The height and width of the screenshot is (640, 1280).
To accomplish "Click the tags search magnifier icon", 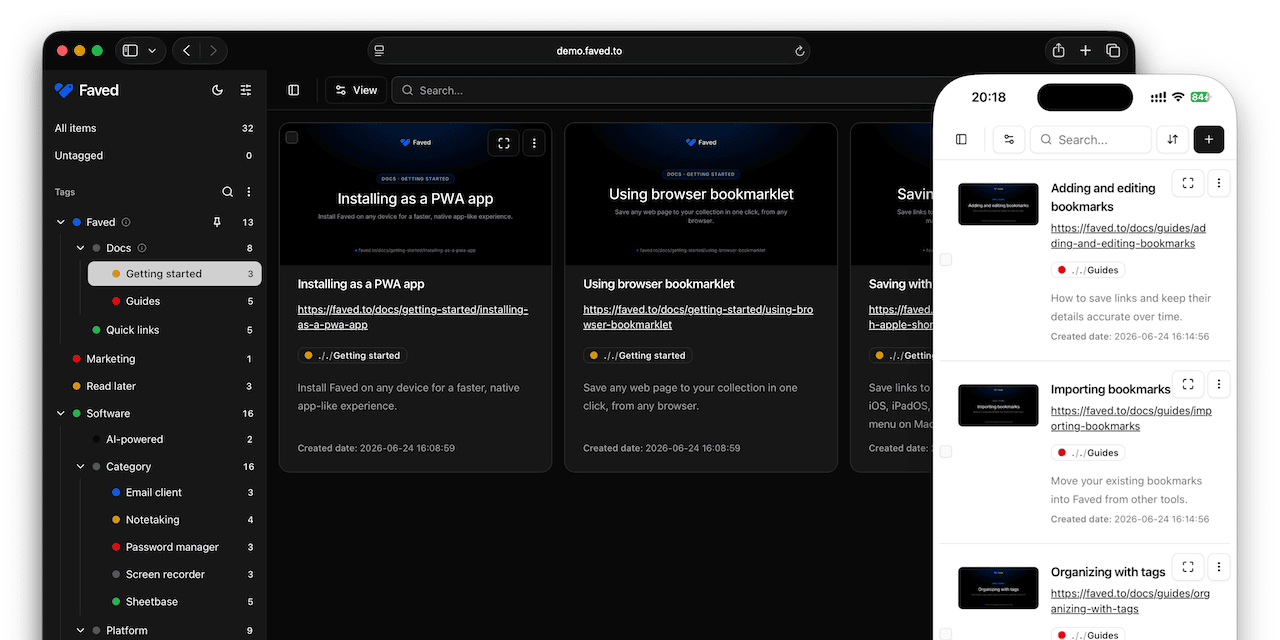I will coord(227,192).
